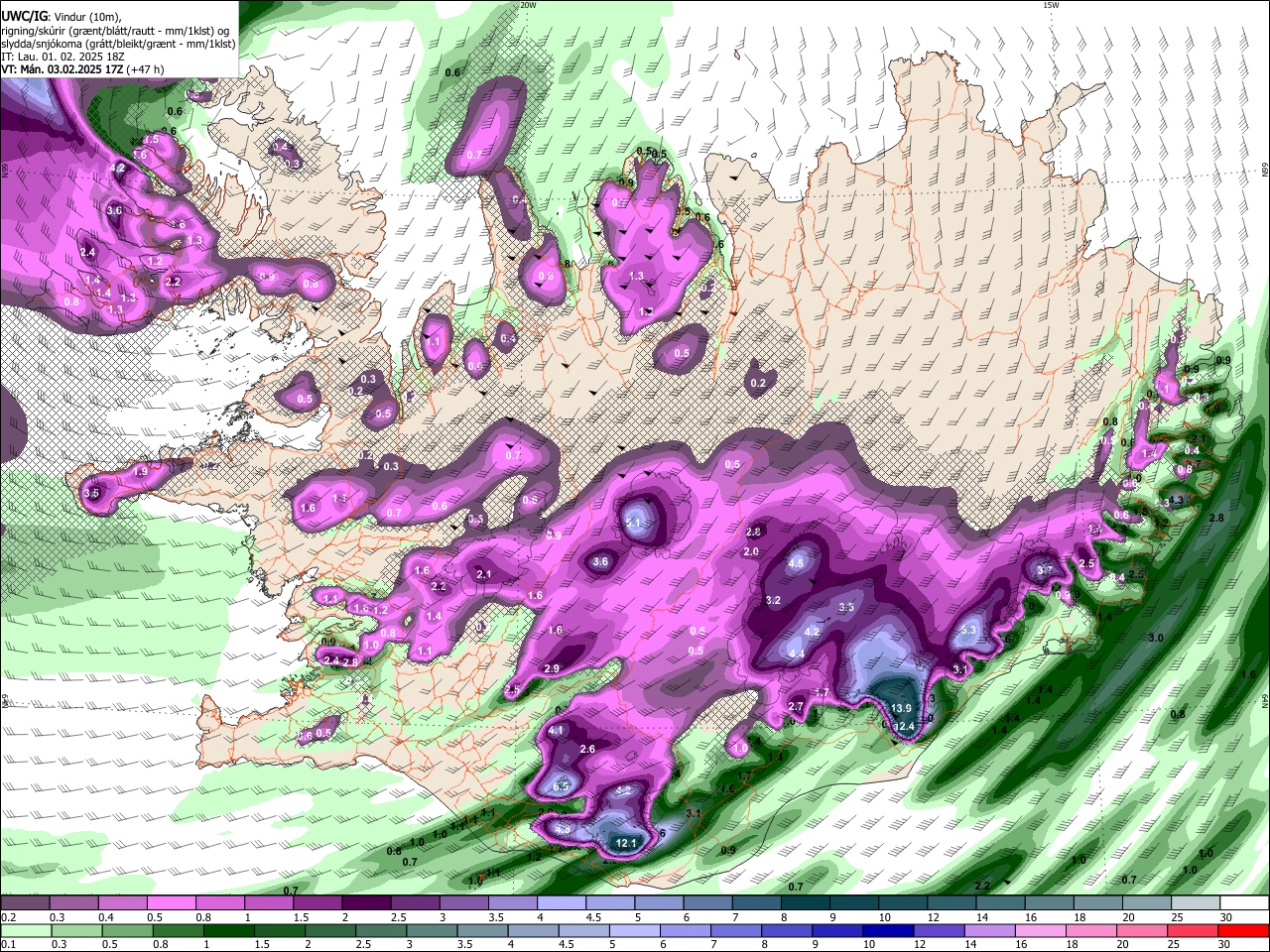Screen dimensions: 1270x952
Task: Pick the pale green 0.1 legend swatch
Action: 26,930
